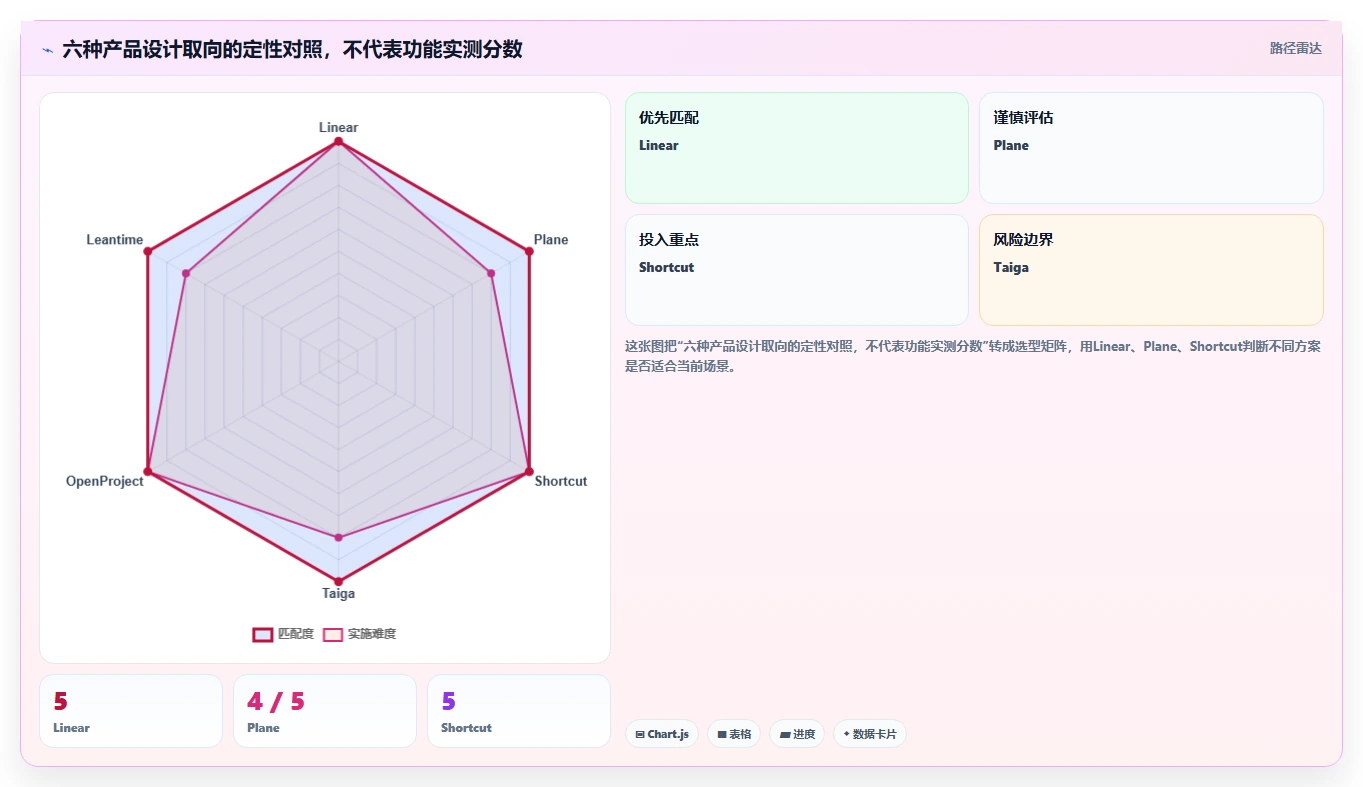This screenshot has width=1363, height=787.
Task: Click the 实施难度 legend color box
Action: (x=333, y=634)
